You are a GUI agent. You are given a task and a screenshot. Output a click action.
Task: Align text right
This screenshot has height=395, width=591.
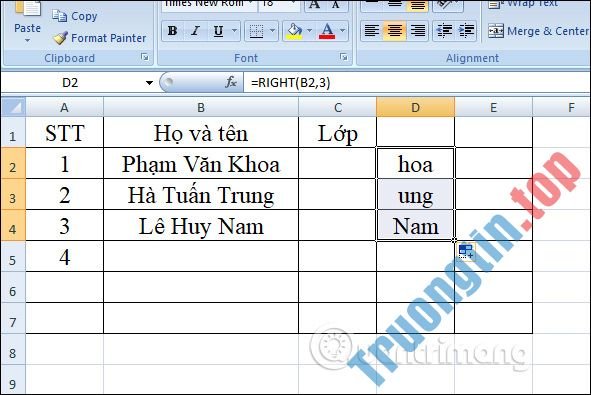coord(418,31)
